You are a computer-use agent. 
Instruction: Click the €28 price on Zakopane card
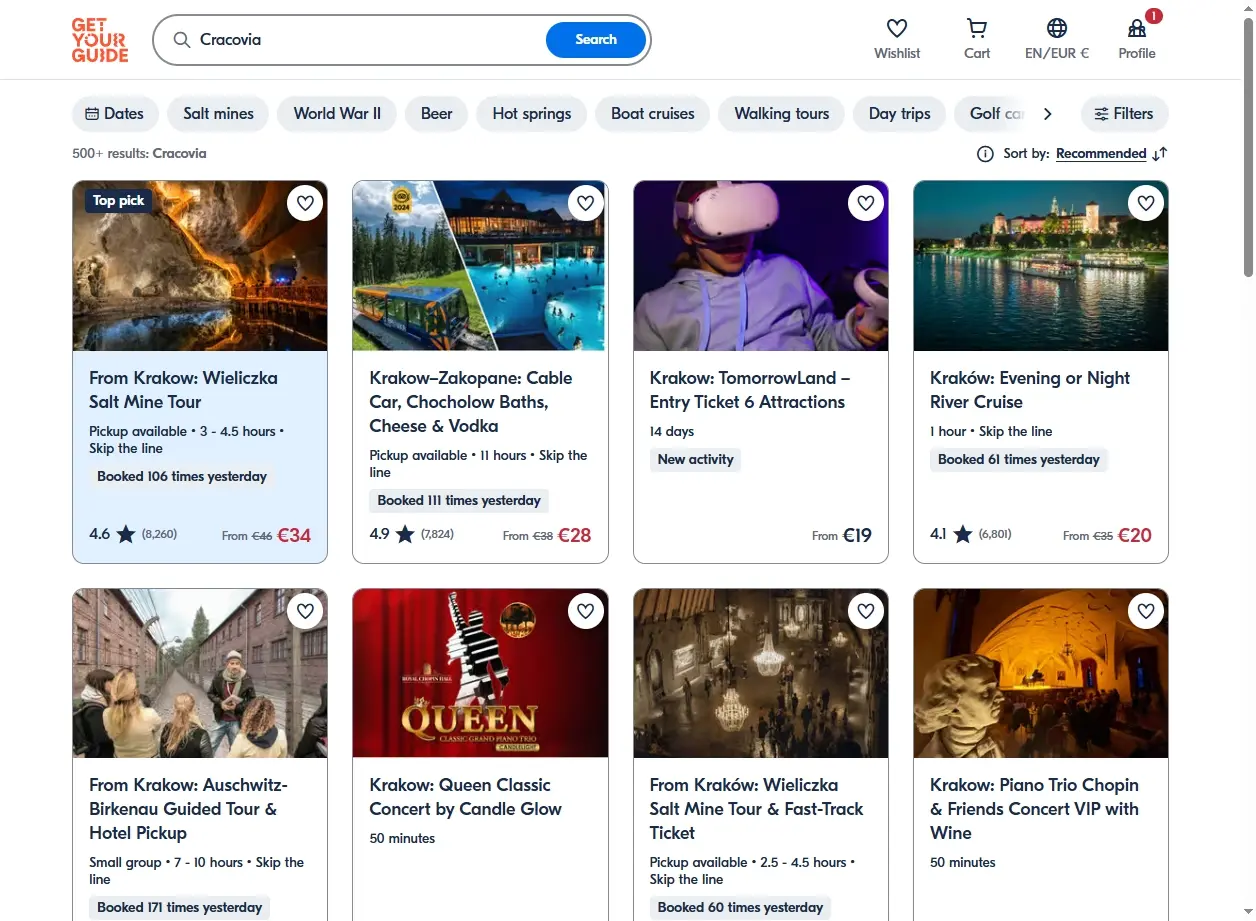[575, 535]
